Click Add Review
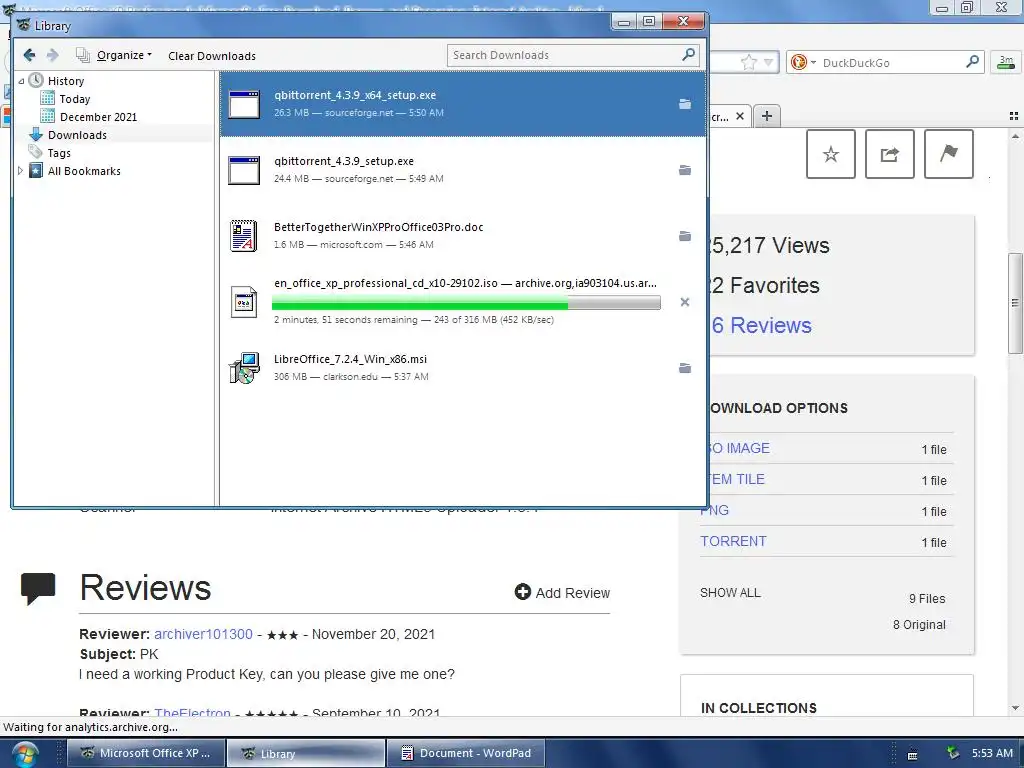This screenshot has height=768, width=1024. tap(562, 592)
